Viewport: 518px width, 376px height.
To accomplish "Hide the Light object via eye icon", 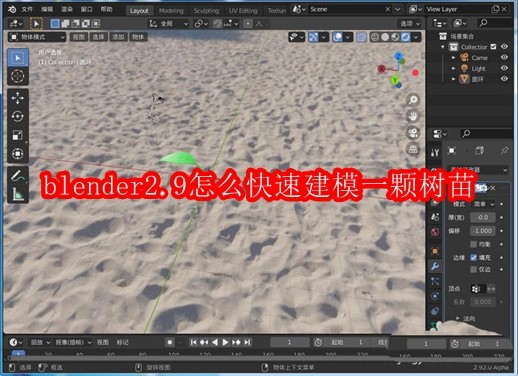I will tap(504, 68).
